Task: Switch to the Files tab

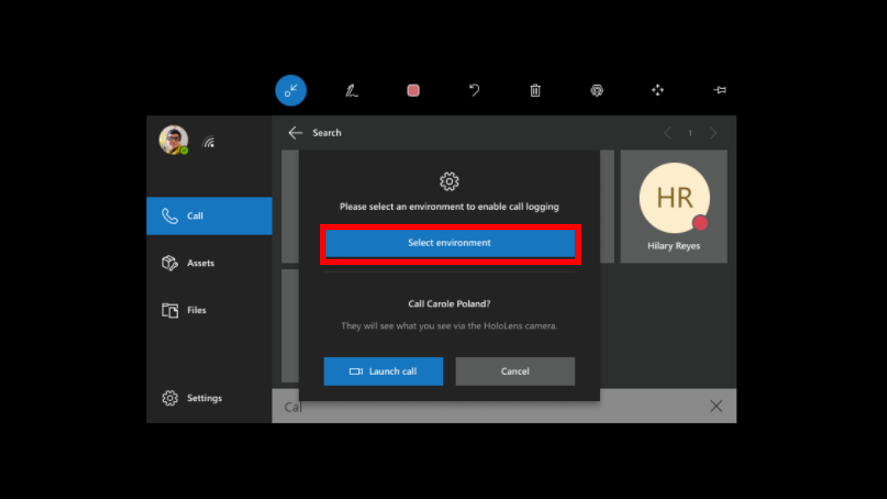Action: (209, 310)
